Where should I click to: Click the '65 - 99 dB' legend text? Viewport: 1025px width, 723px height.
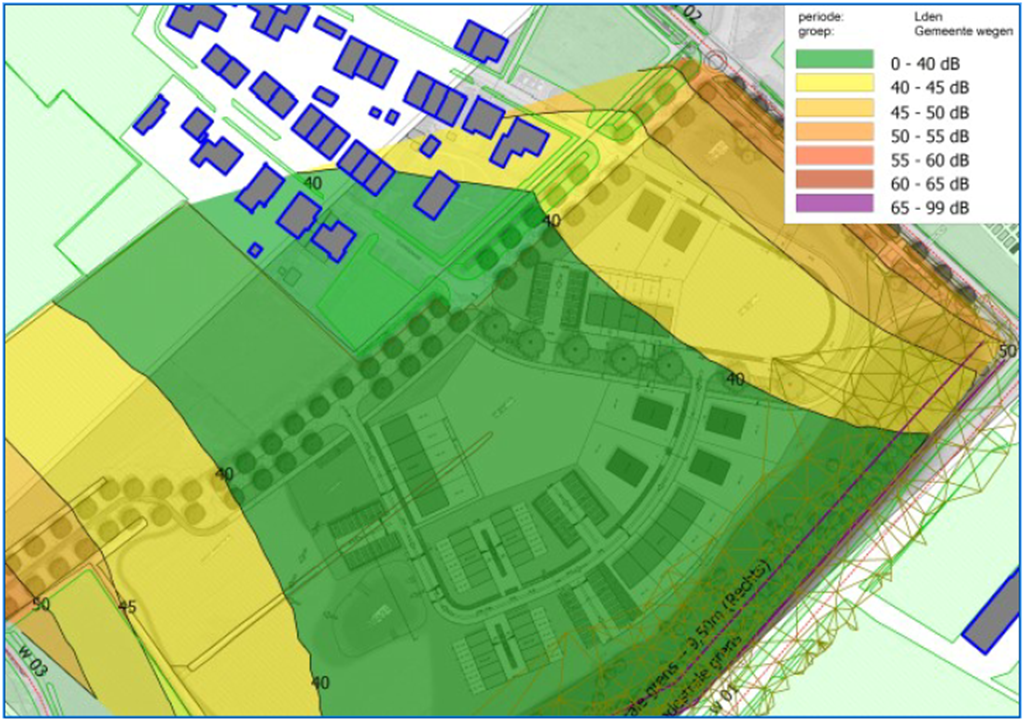click(929, 207)
